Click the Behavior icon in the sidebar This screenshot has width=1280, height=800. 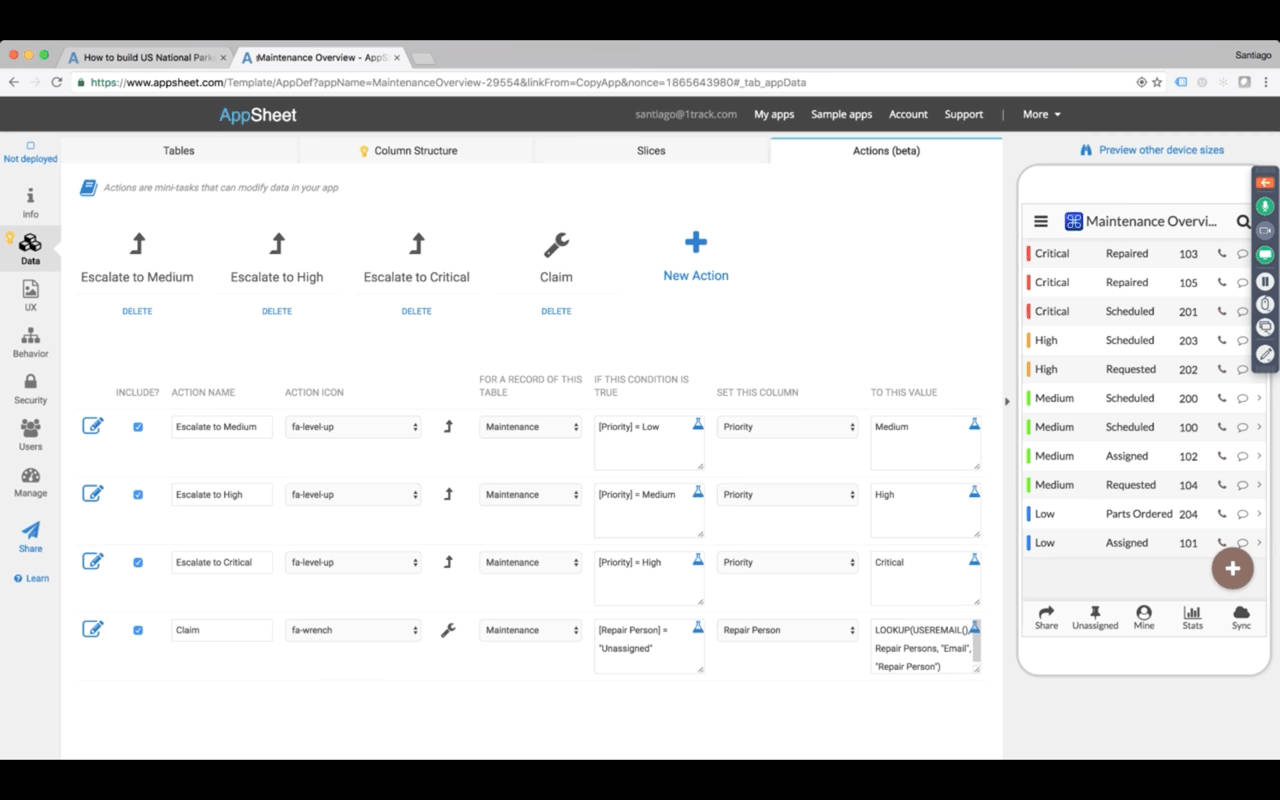coord(29,340)
